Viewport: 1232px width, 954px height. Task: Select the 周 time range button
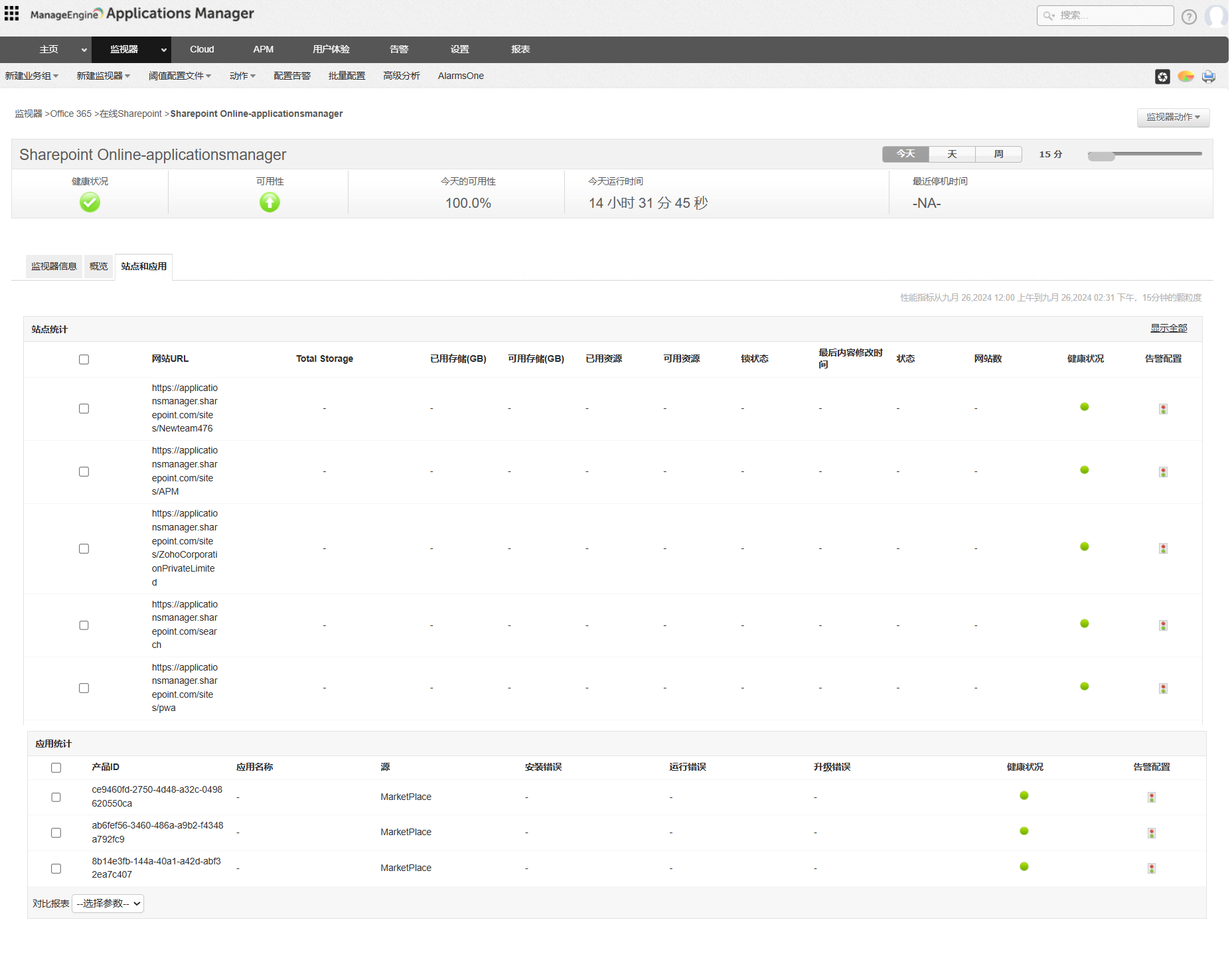click(x=998, y=155)
